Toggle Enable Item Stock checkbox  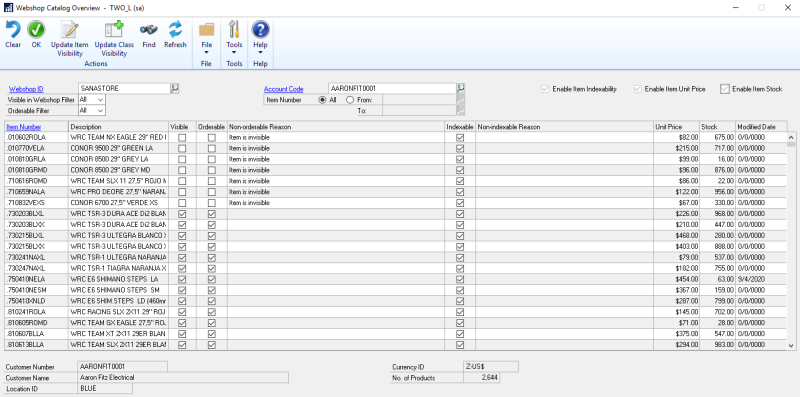[725, 89]
